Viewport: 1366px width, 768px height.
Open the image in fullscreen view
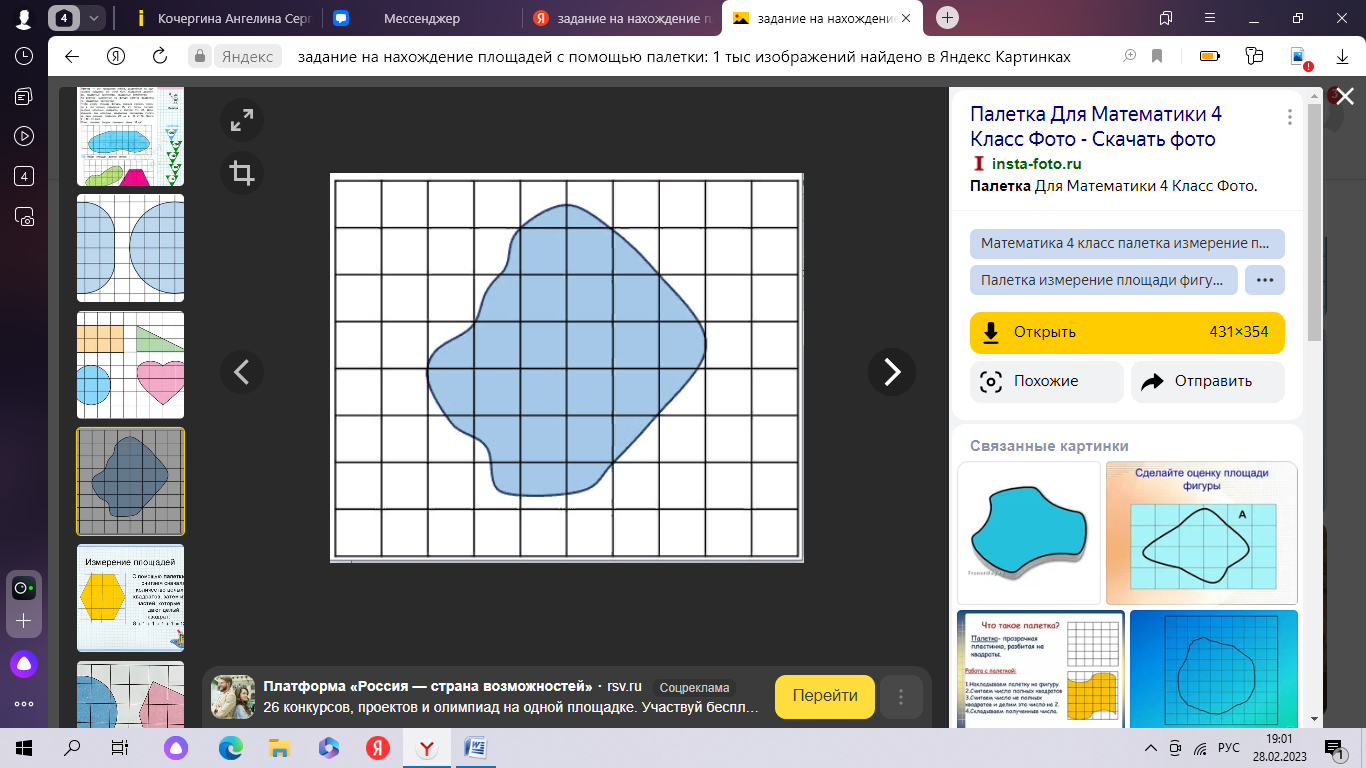pyautogui.click(x=242, y=121)
